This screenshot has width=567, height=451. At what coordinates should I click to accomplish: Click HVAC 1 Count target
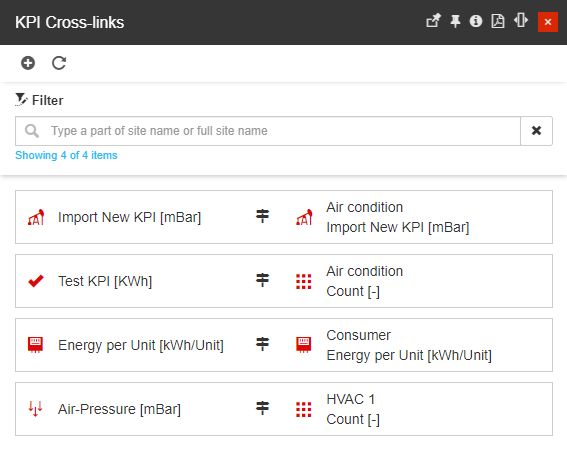pyautogui.click(x=353, y=409)
